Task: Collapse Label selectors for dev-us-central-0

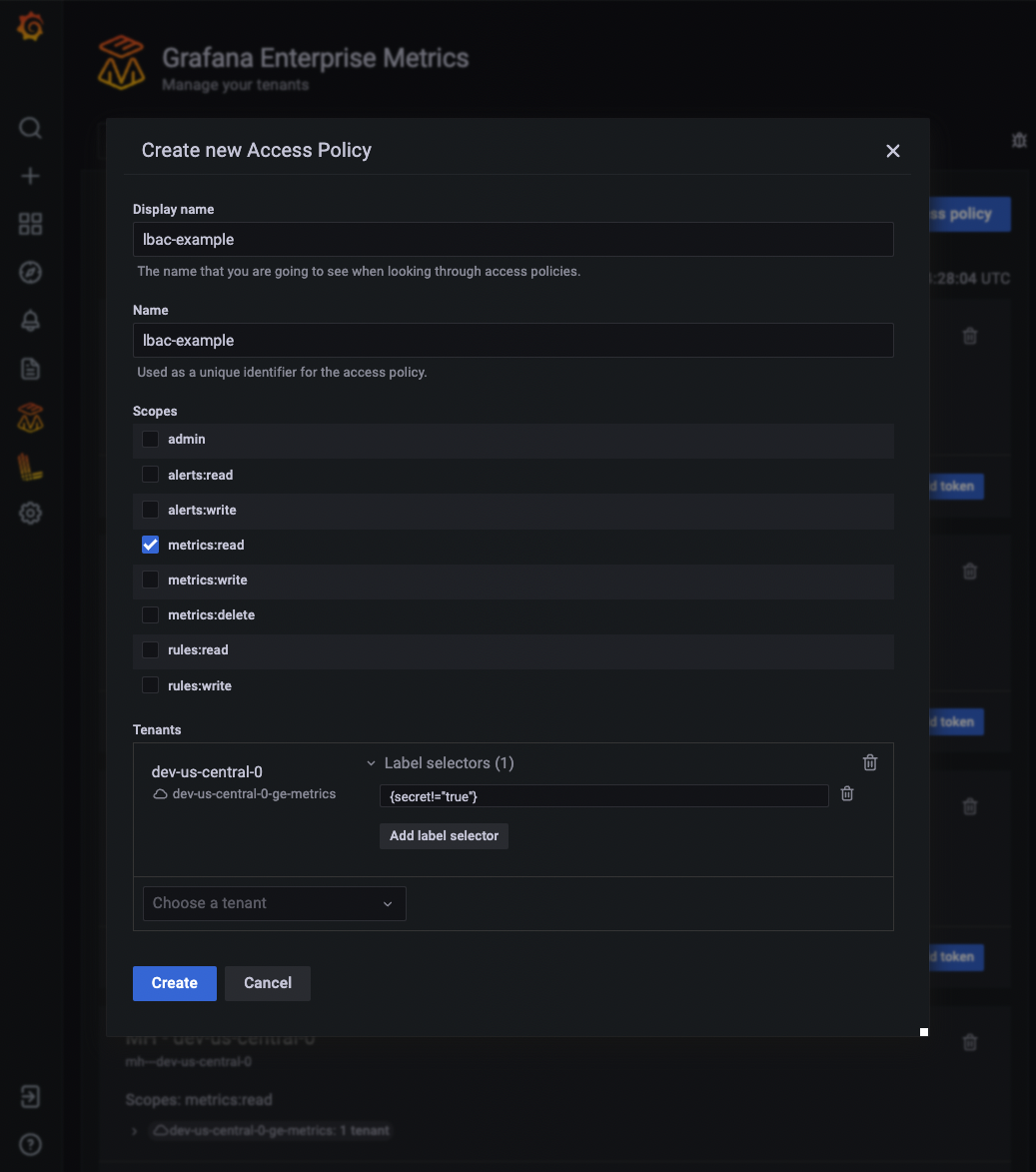Action: click(x=371, y=762)
